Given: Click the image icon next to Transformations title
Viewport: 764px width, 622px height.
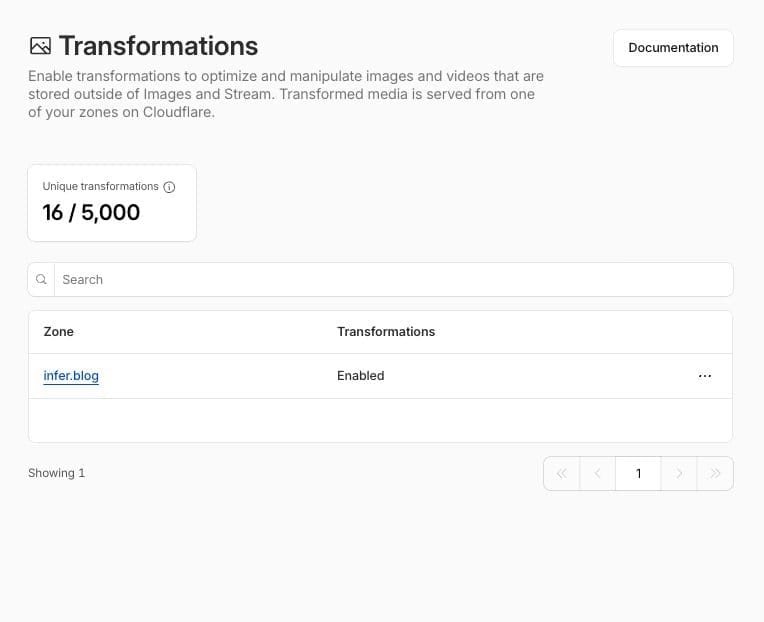Looking at the screenshot, I should pos(40,46).
